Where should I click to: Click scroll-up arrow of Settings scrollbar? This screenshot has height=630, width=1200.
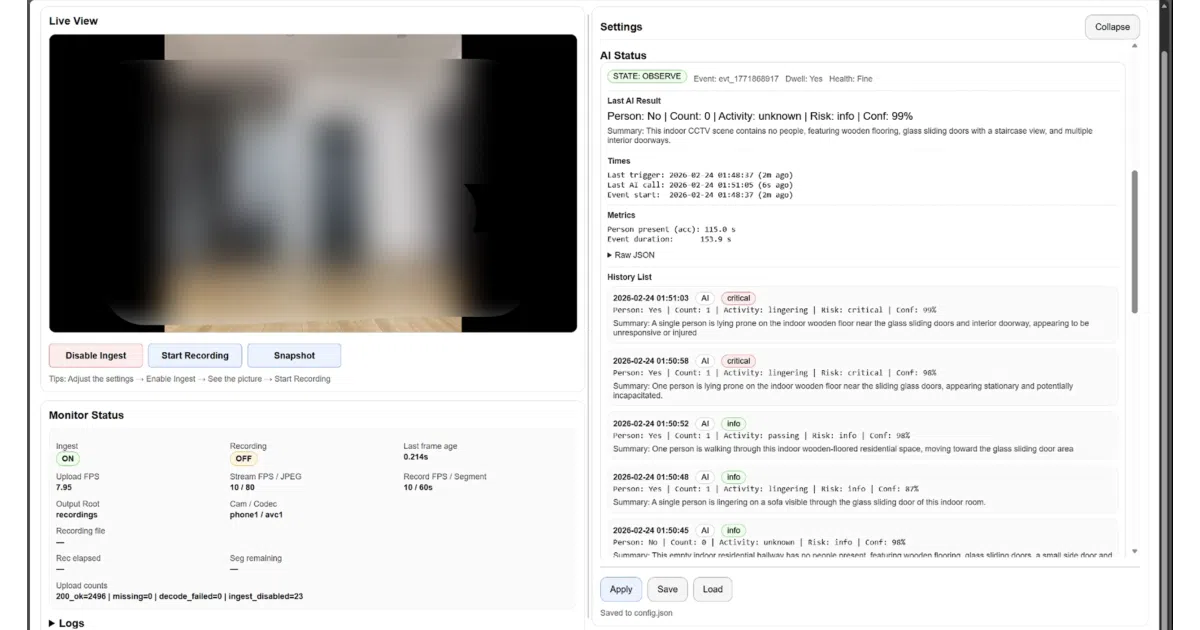(1134, 46)
